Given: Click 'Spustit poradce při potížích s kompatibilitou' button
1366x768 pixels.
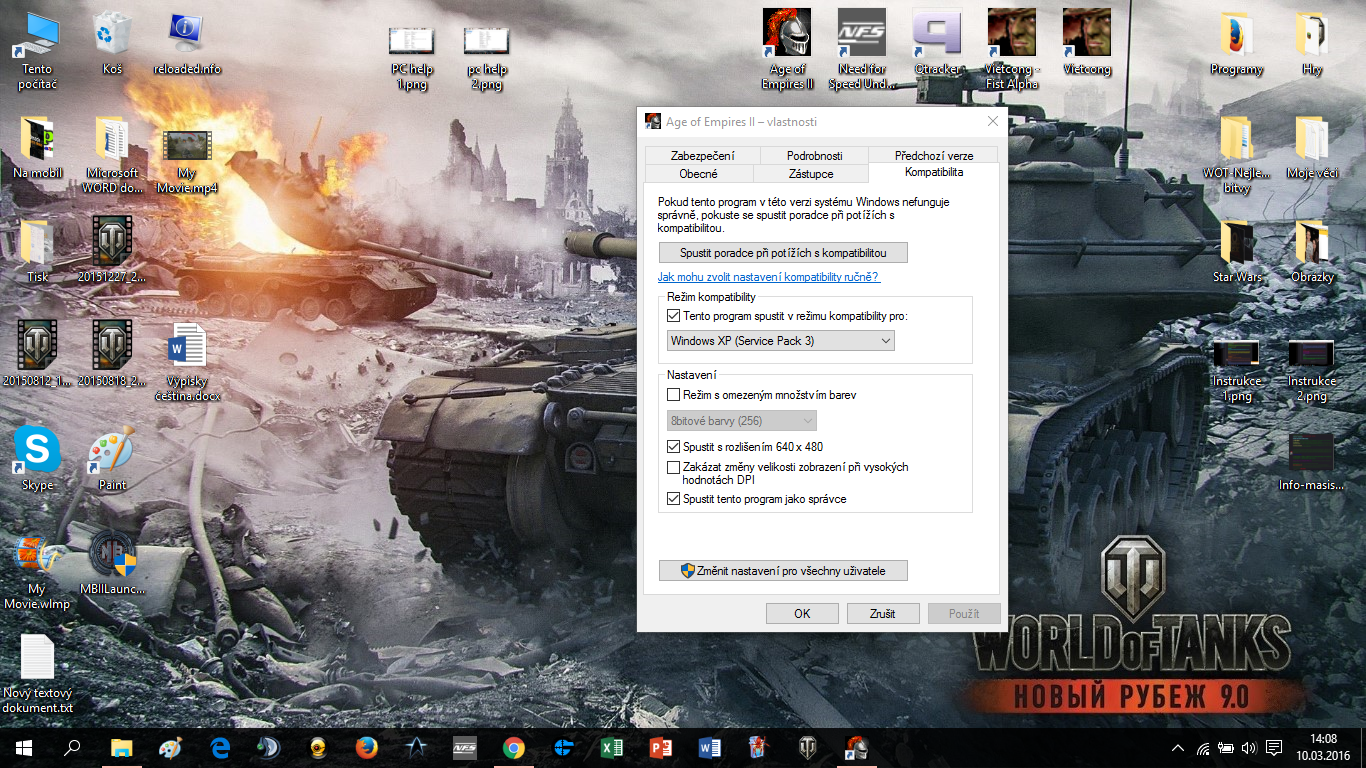Looking at the screenshot, I should [783, 253].
